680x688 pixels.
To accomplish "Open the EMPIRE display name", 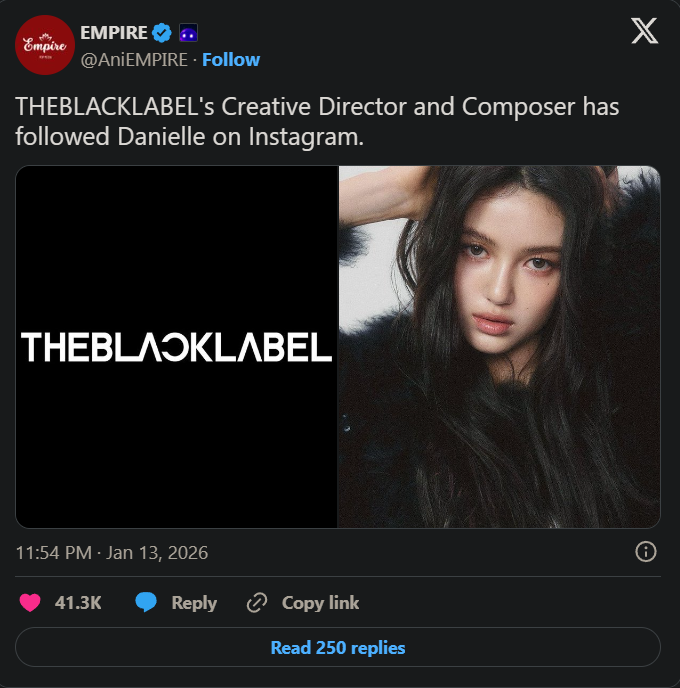I will (x=114, y=33).
